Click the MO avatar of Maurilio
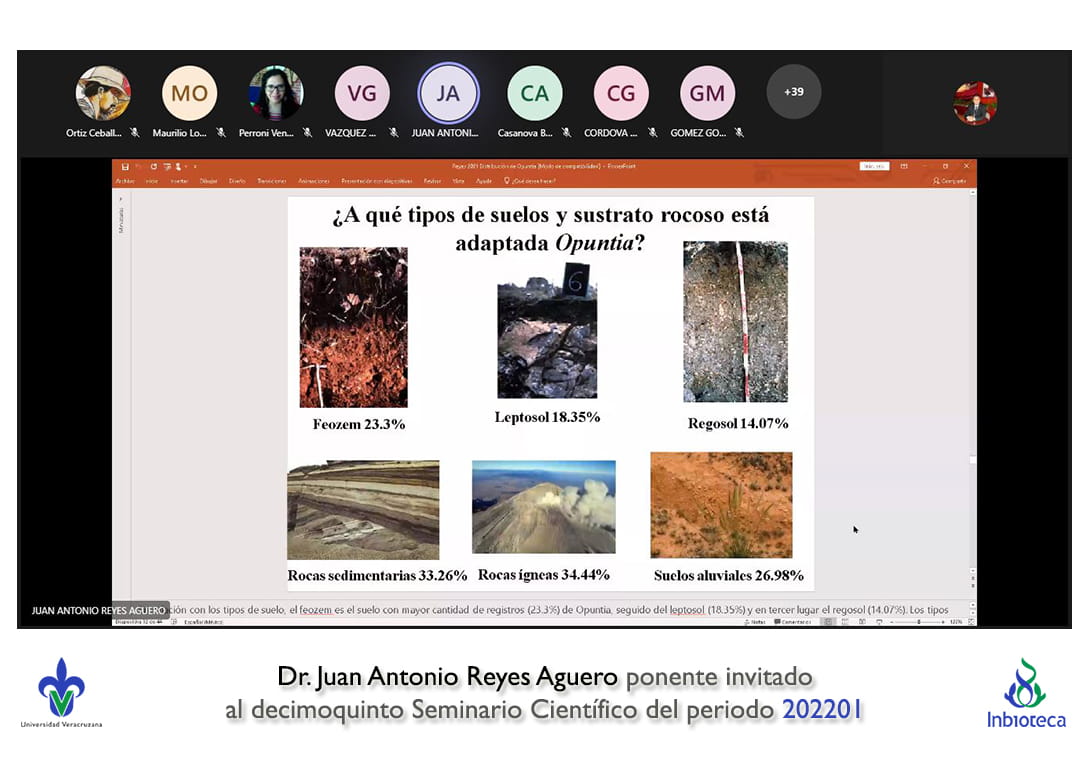Screen dimensions: 1090x760 189,93
